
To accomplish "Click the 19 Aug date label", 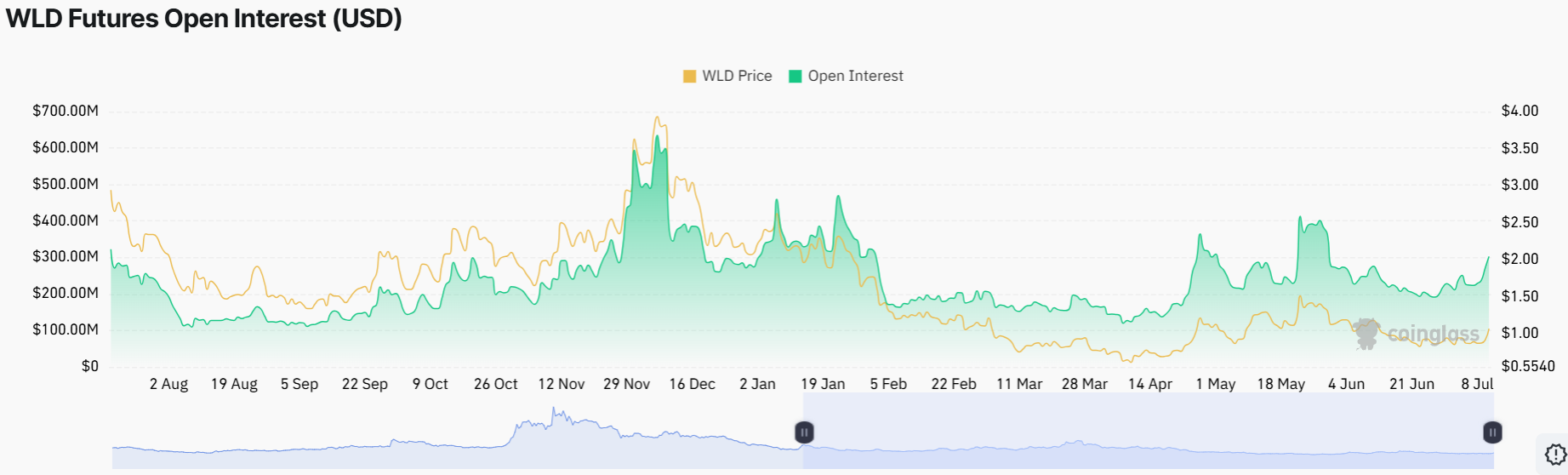I will [x=234, y=384].
